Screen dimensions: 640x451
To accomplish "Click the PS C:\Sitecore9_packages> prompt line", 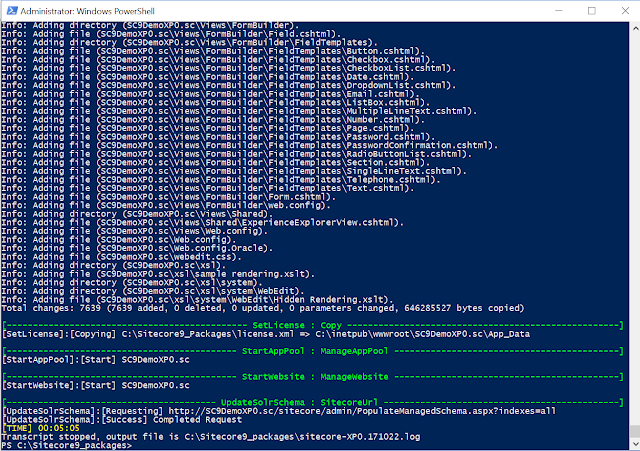I will pos(67,445).
